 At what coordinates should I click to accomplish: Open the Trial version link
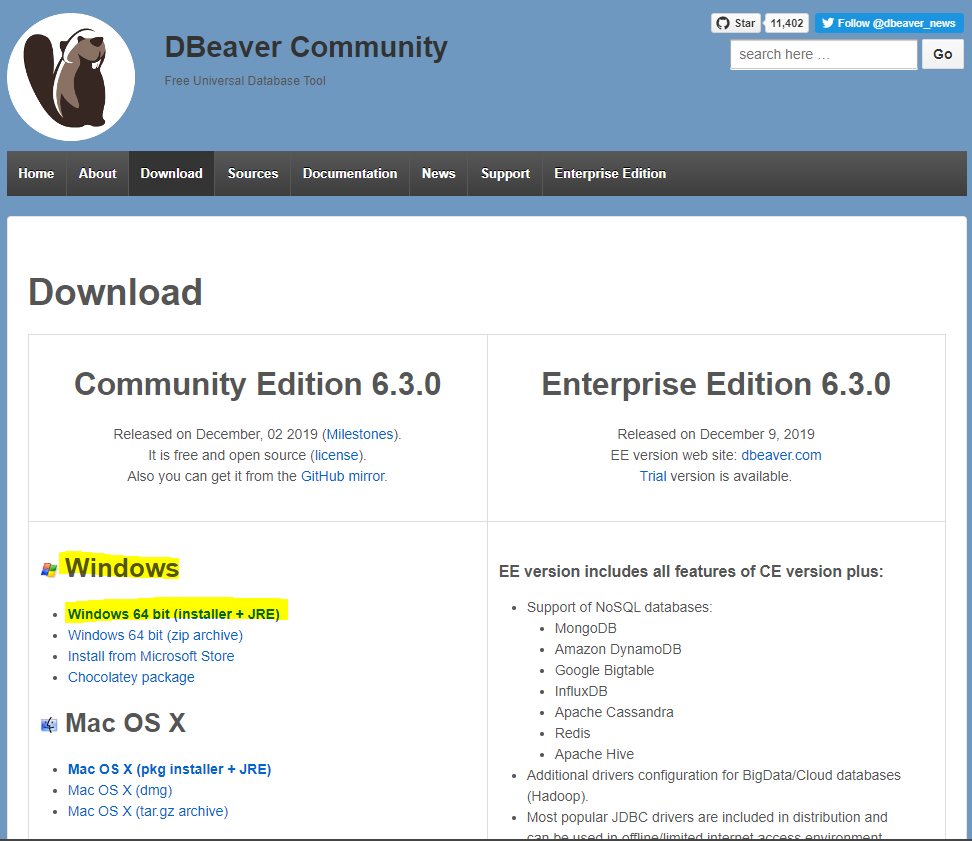pos(653,477)
